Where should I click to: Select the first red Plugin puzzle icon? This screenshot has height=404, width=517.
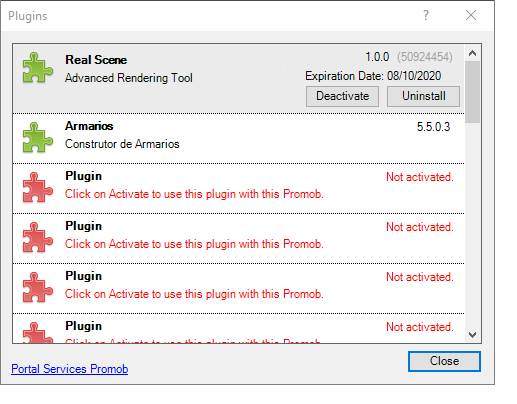pyautogui.click(x=37, y=187)
